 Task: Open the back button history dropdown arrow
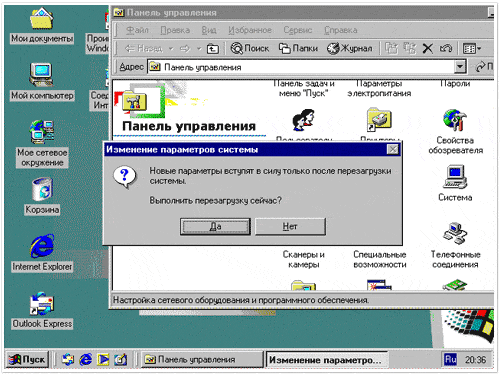pyautogui.click(x=171, y=49)
